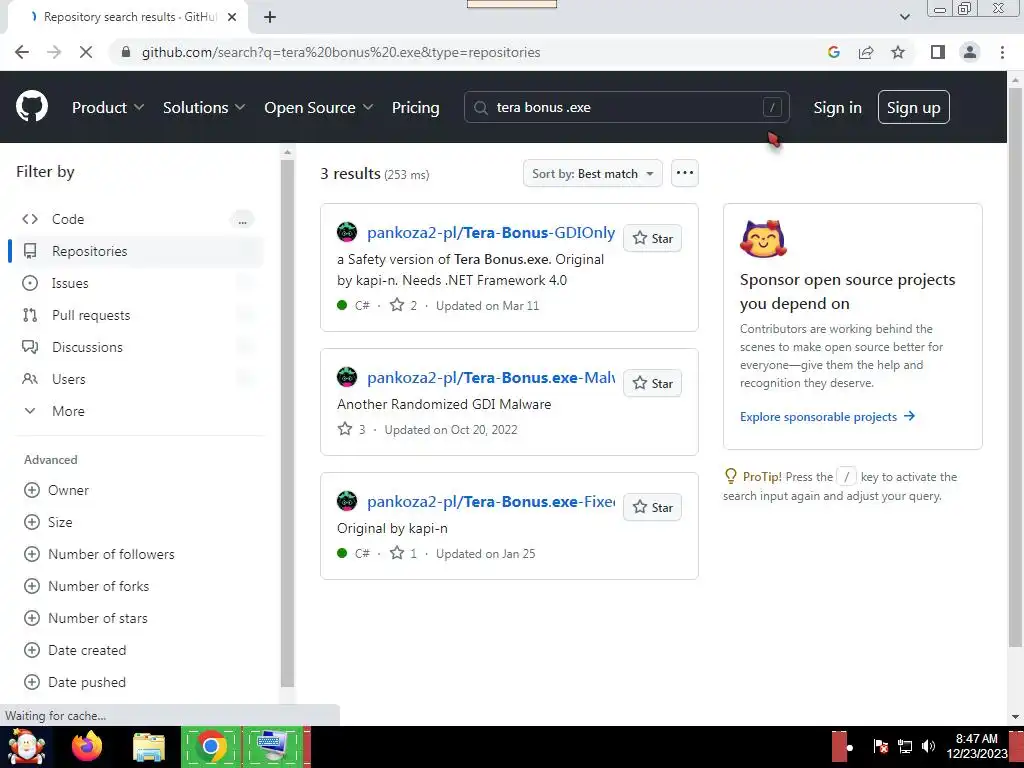Viewport: 1024px width, 768px height.
Task: Star the Tera-Bonus.exe-Fixed repository
Action: [652, 507]
